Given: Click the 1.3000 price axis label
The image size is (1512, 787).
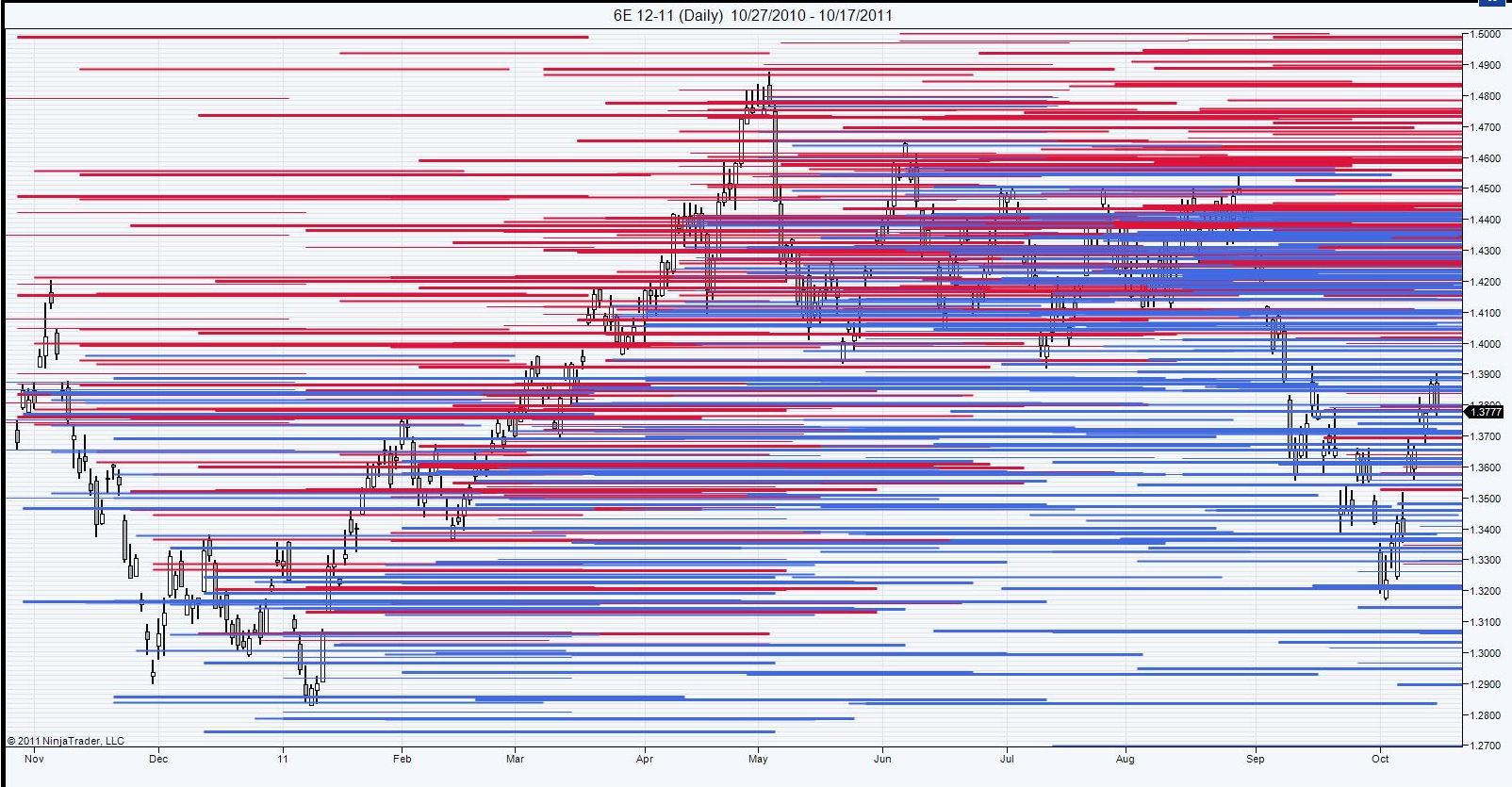Looking at the screenshot, I should [1486, 654].
